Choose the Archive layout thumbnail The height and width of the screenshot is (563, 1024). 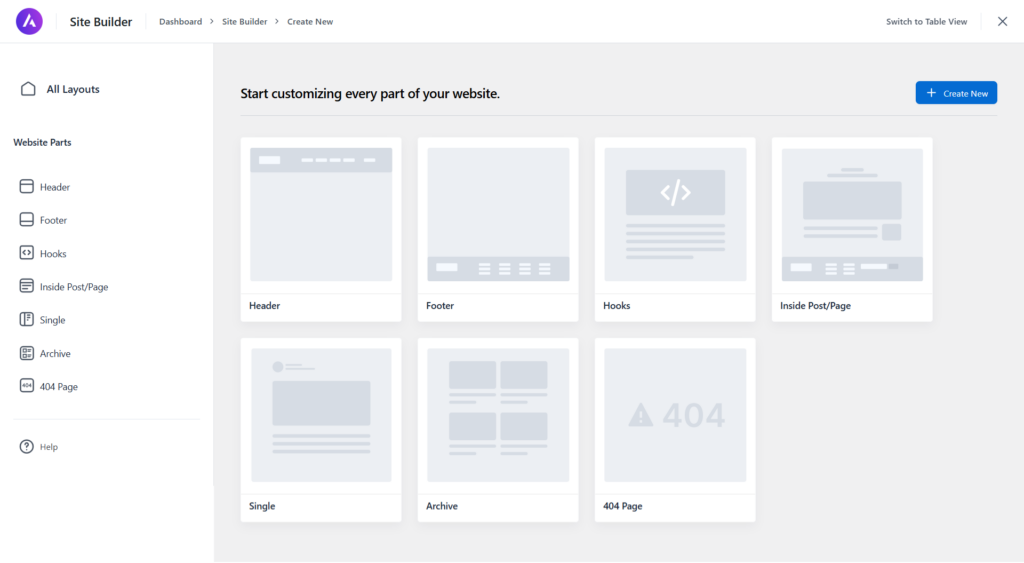pyautogui.click(x=498, y=415)
